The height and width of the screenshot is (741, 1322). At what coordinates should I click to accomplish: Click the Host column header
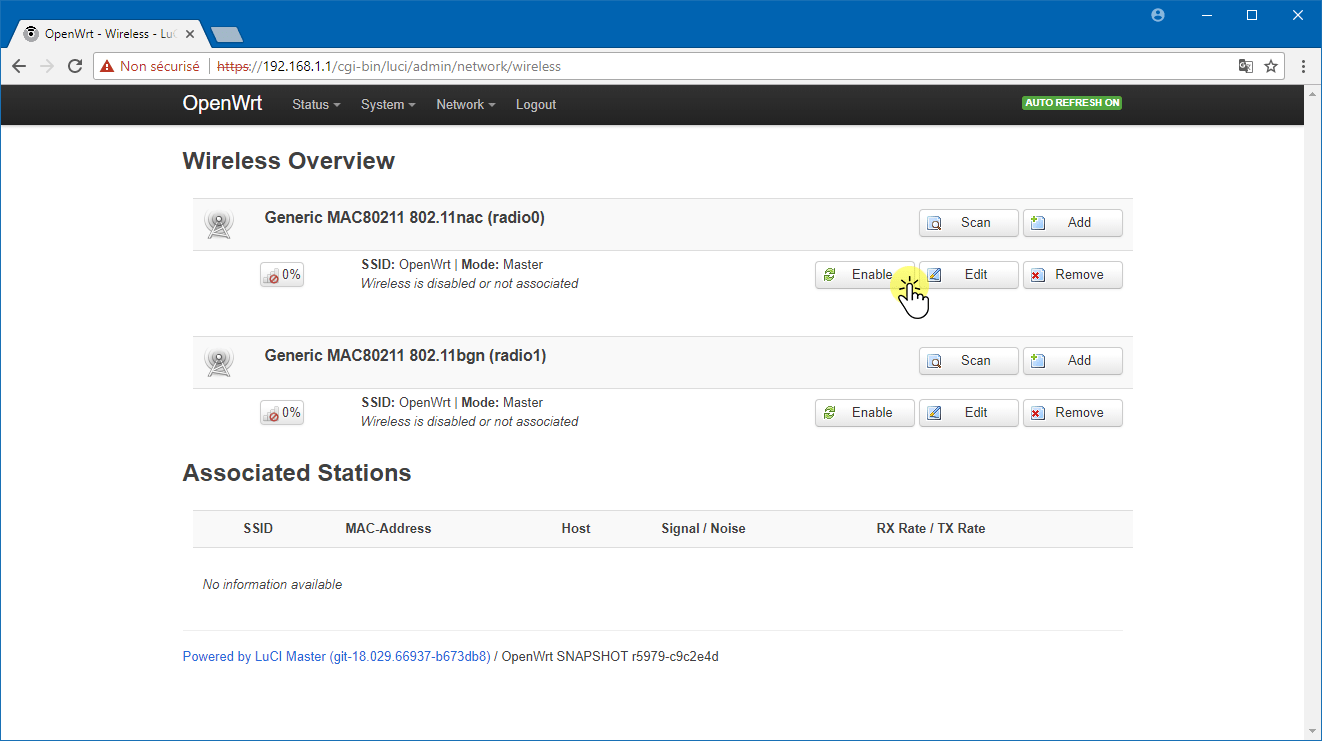coord(576,528)
